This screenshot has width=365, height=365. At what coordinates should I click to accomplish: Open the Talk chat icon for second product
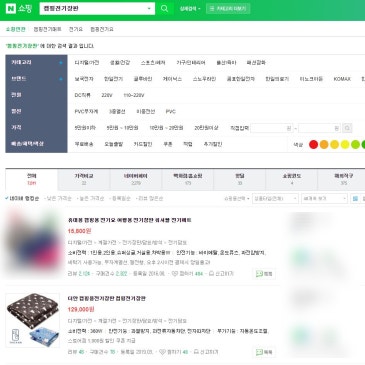coord(264,352)
